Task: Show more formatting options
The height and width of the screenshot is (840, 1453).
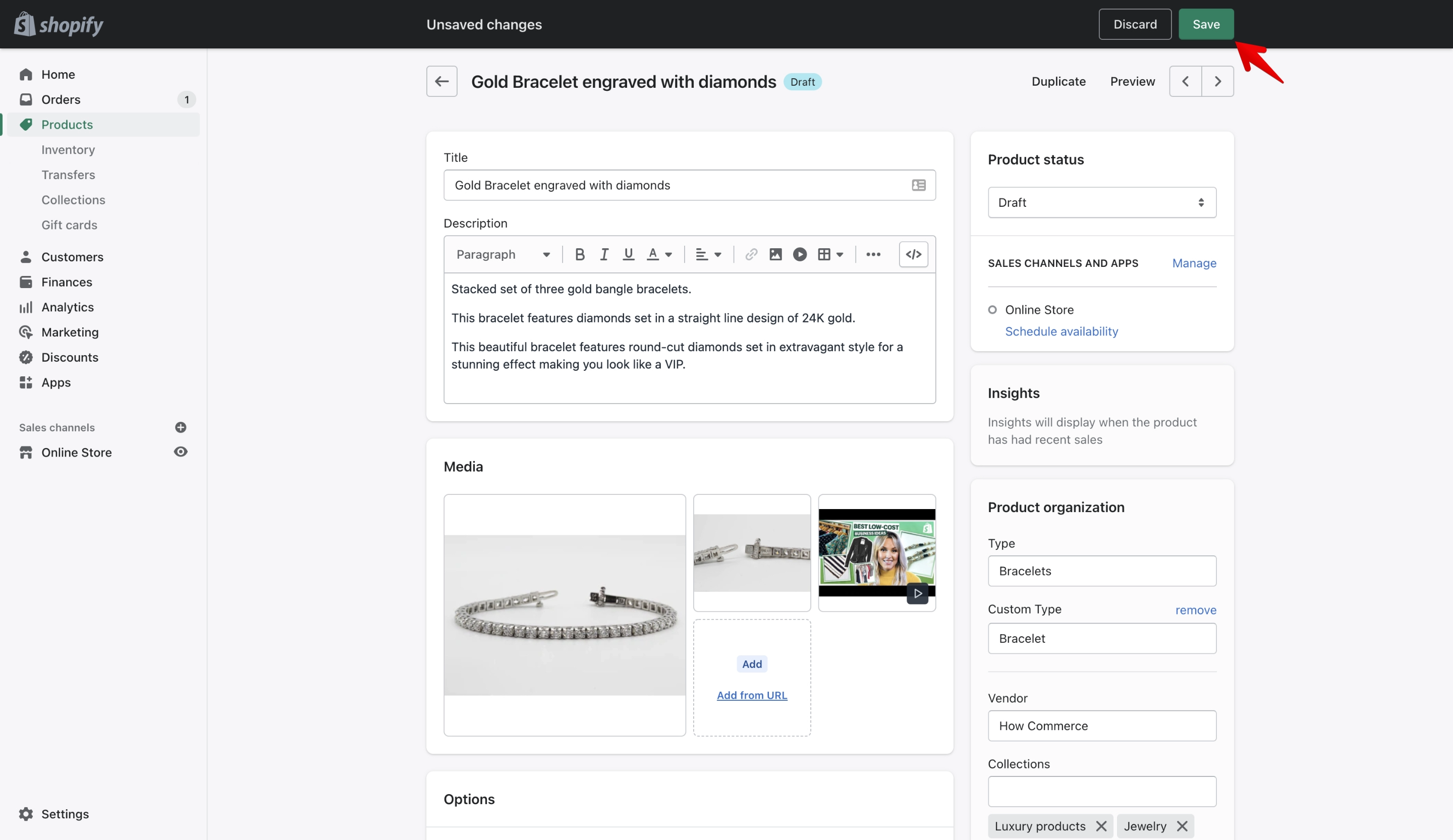Action: 873,254
